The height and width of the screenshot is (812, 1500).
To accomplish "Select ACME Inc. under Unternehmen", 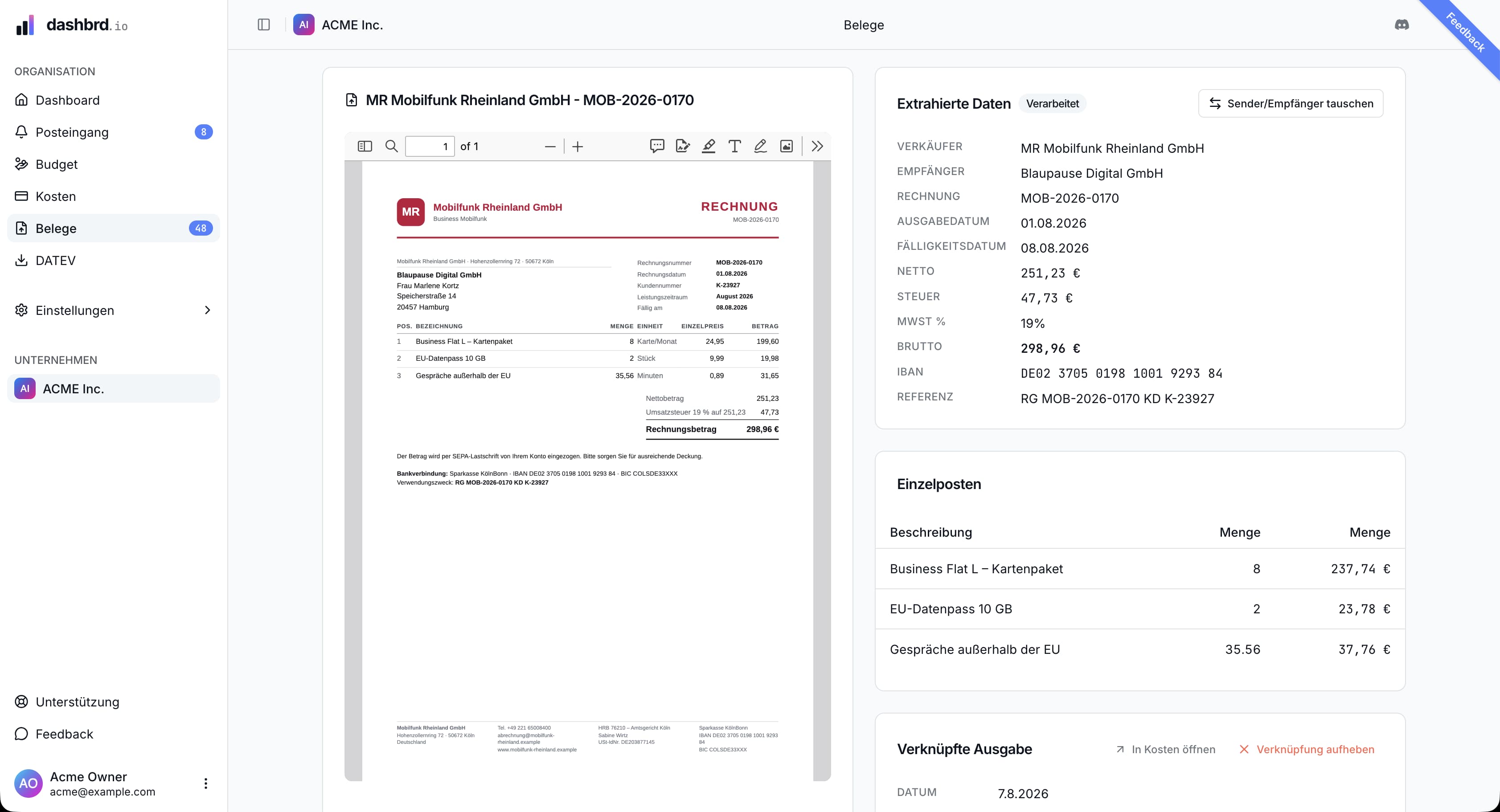I will click(114, 388).
